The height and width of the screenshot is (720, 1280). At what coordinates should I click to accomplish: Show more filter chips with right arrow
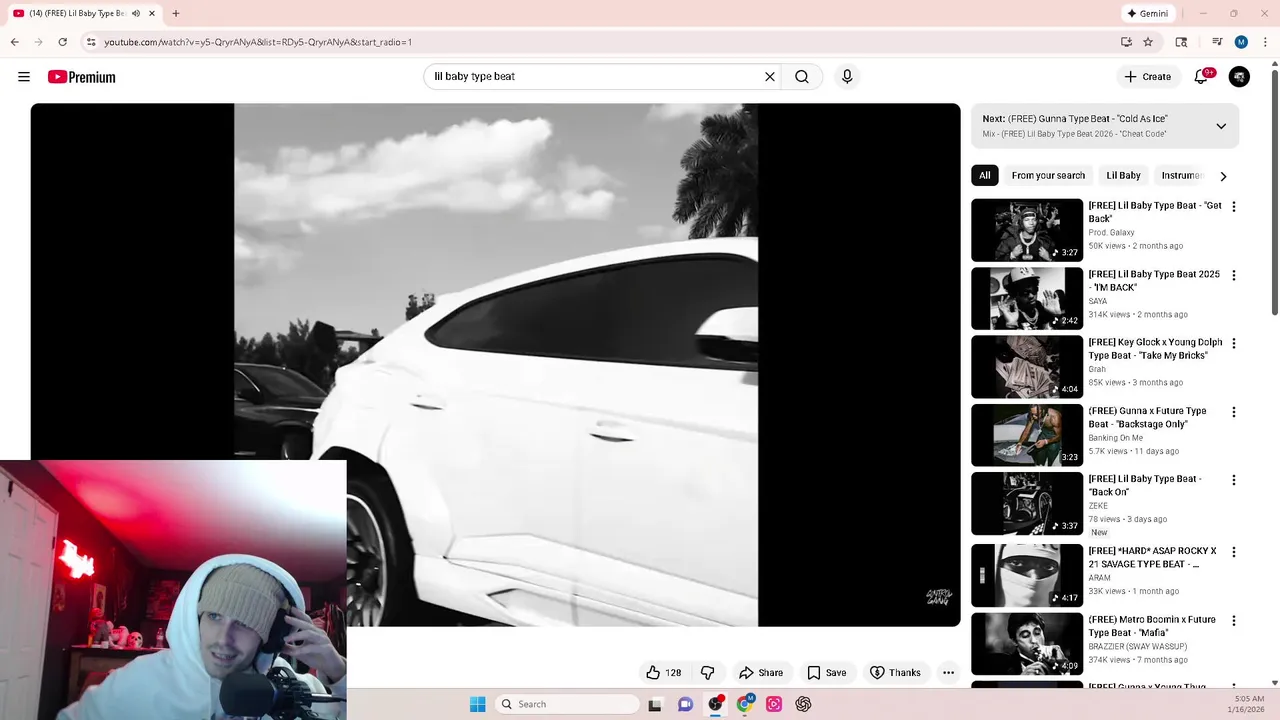(1223, 176)
